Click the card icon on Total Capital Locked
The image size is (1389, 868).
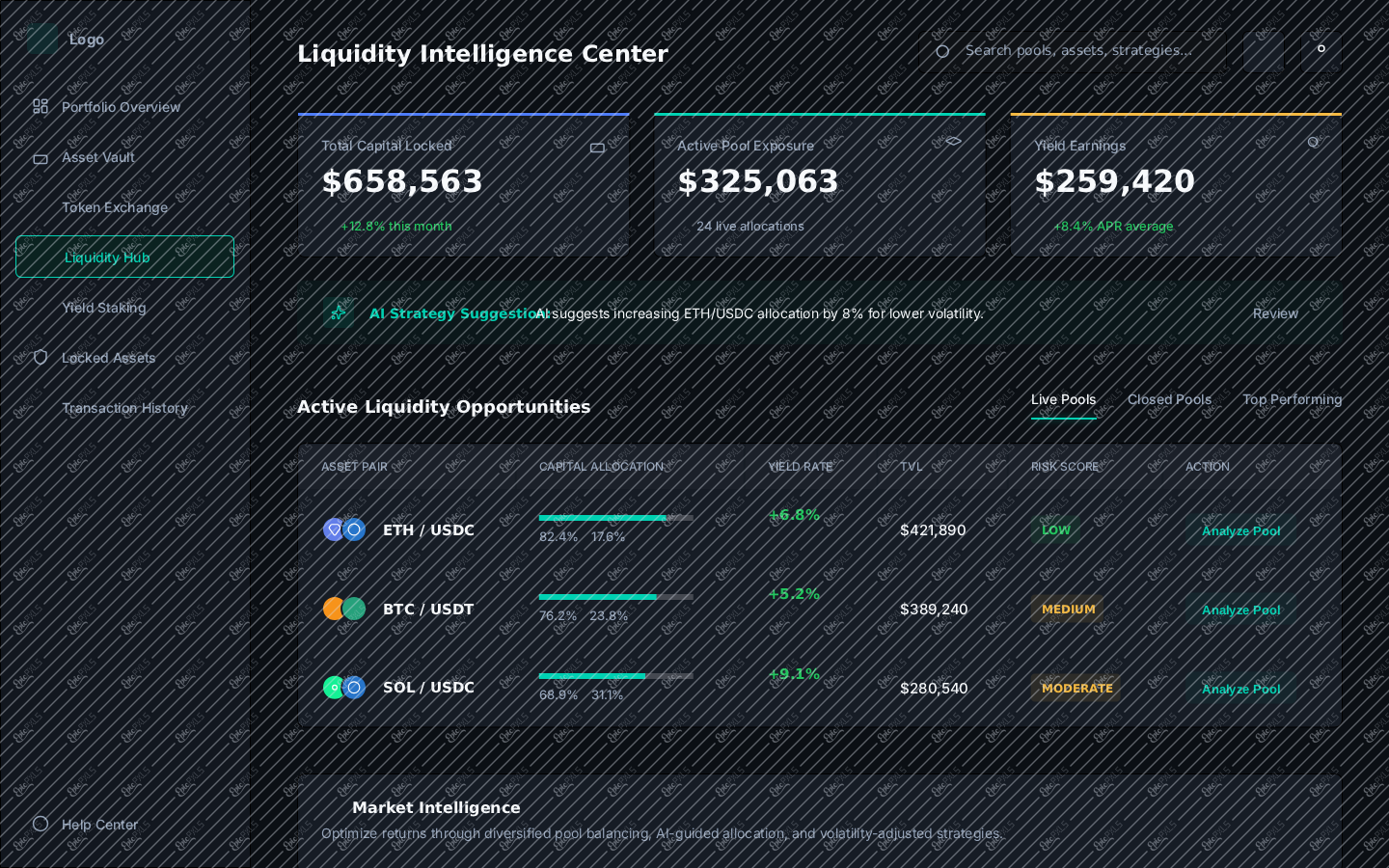pos(597,148)
